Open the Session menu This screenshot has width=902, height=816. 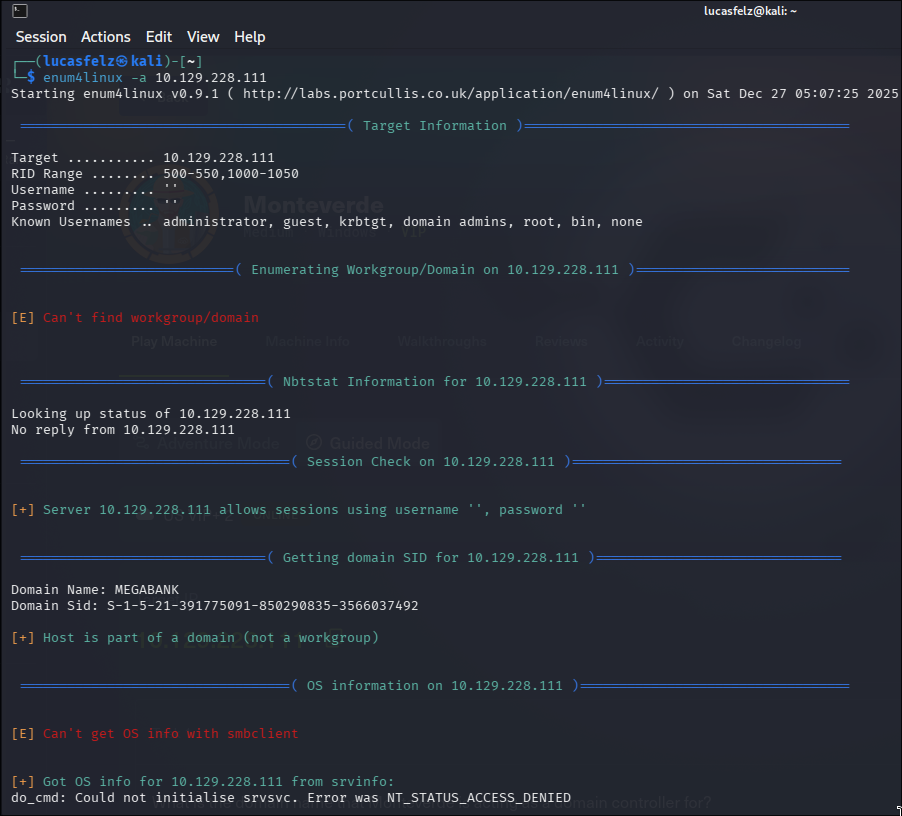pos(41,37)
